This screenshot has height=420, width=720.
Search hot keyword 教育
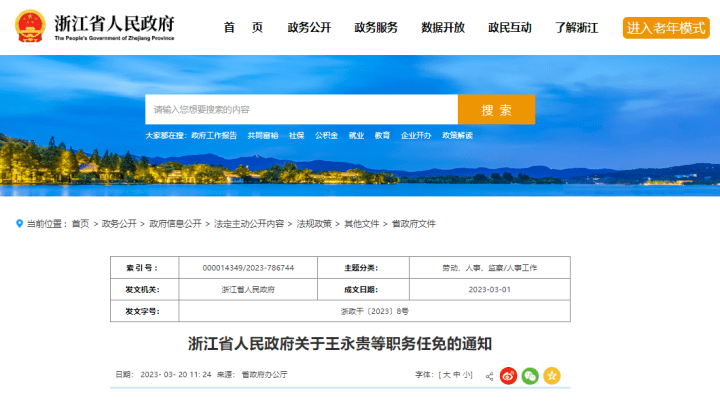click(x=382, y=135)
